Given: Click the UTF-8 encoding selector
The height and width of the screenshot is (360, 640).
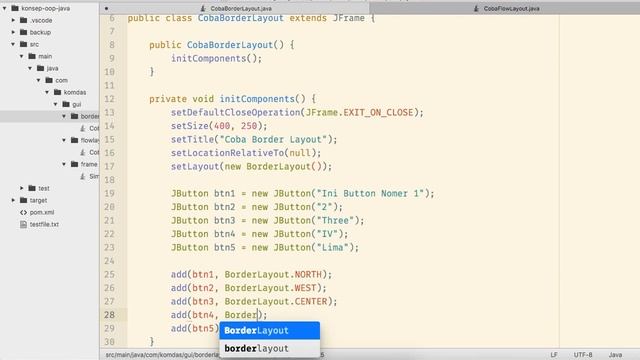Looking at the screenshot, I should coord(583,355).
